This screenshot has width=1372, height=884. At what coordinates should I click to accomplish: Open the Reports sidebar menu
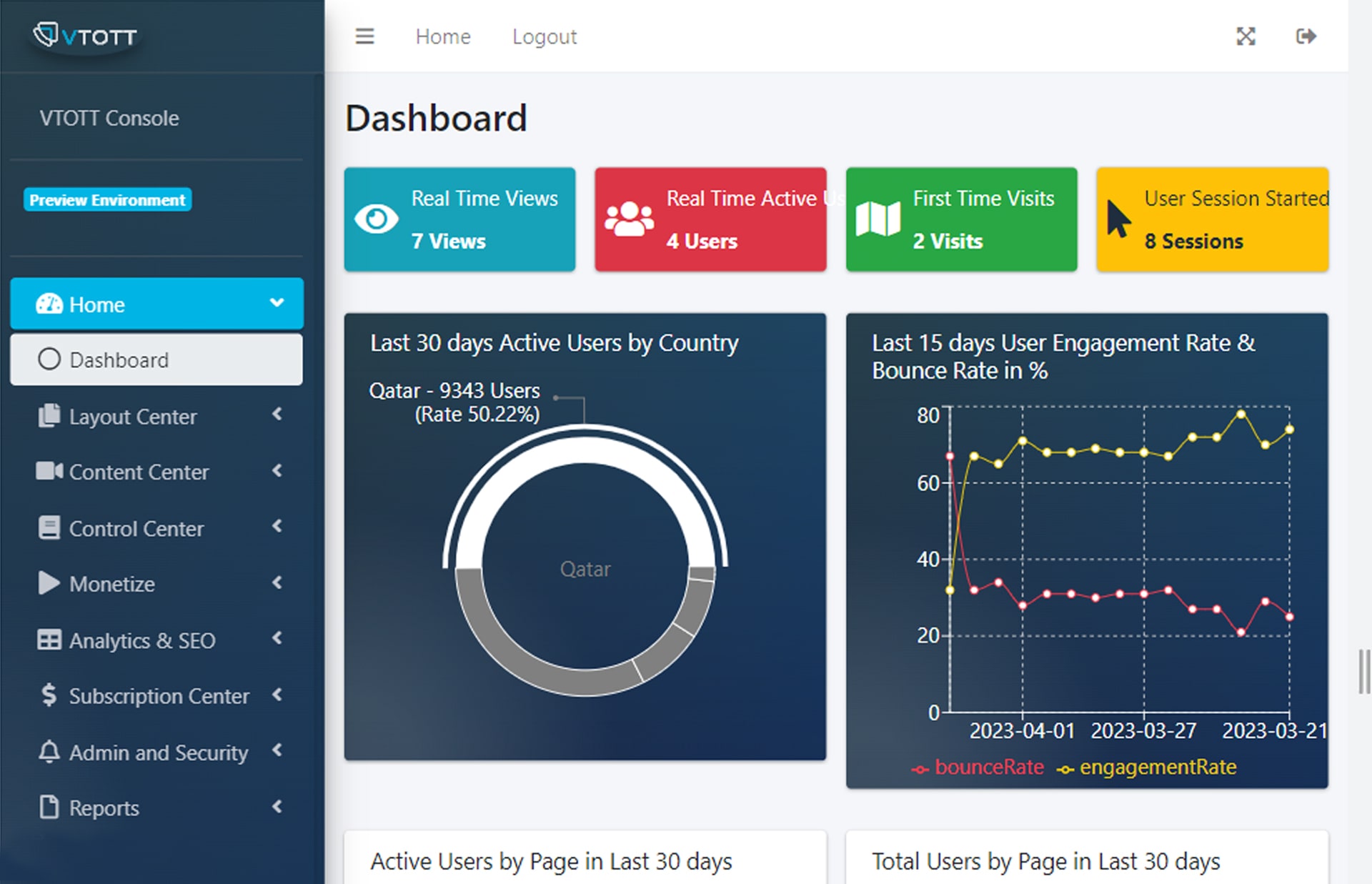coord(156,808)
